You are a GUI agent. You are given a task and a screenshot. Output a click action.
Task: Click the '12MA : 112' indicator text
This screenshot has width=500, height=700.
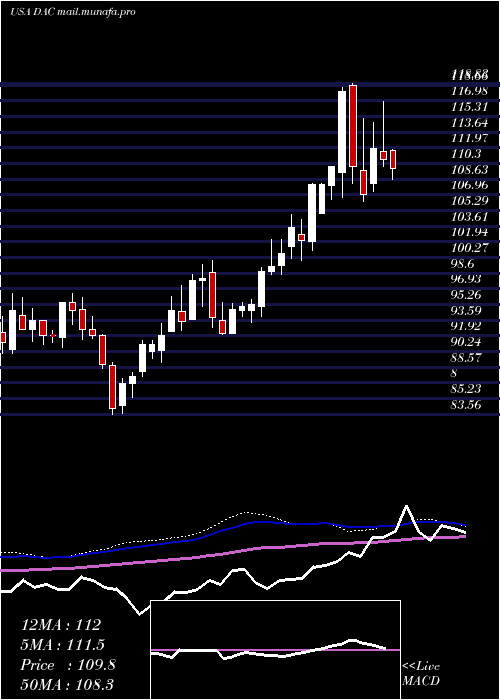pos(61,625)
